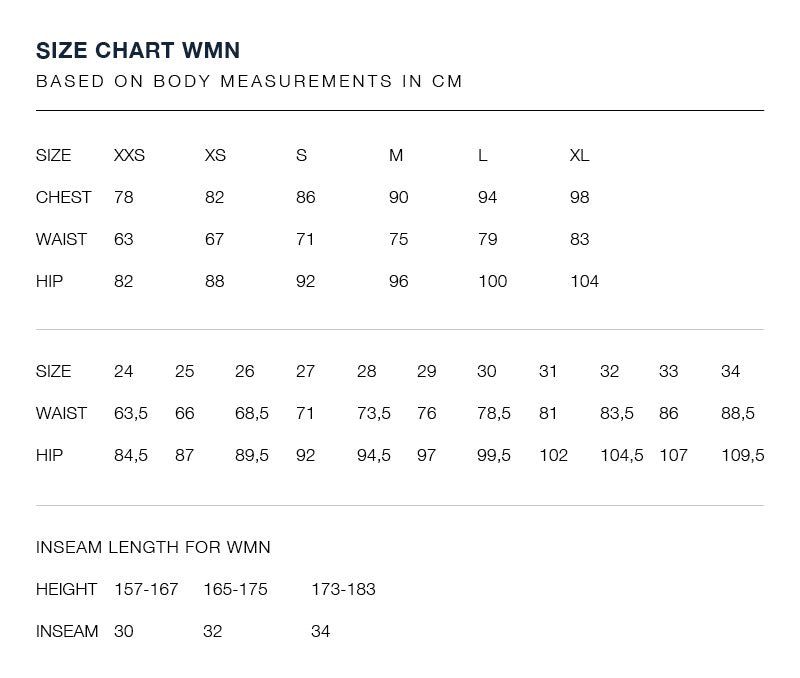Click inseam value 32
800x678 pixels.
[212, 631]
